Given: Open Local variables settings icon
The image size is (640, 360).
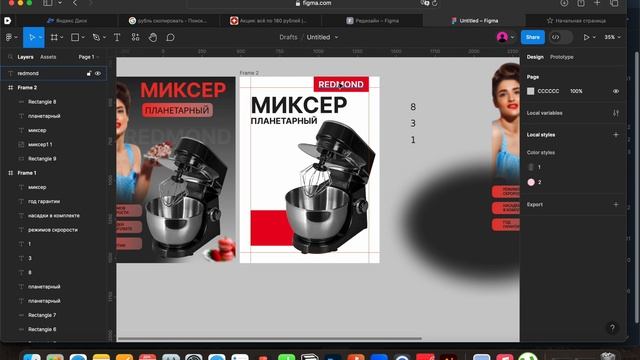Looking at the screenshot, I should tap(616, 113).
